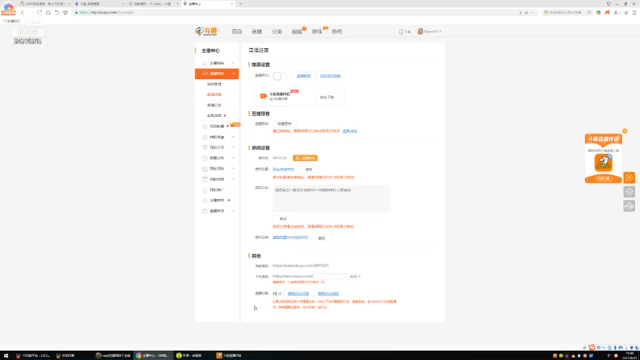Click the gray home-shaped floating side icon
The image size is (640, 360).
629,192
